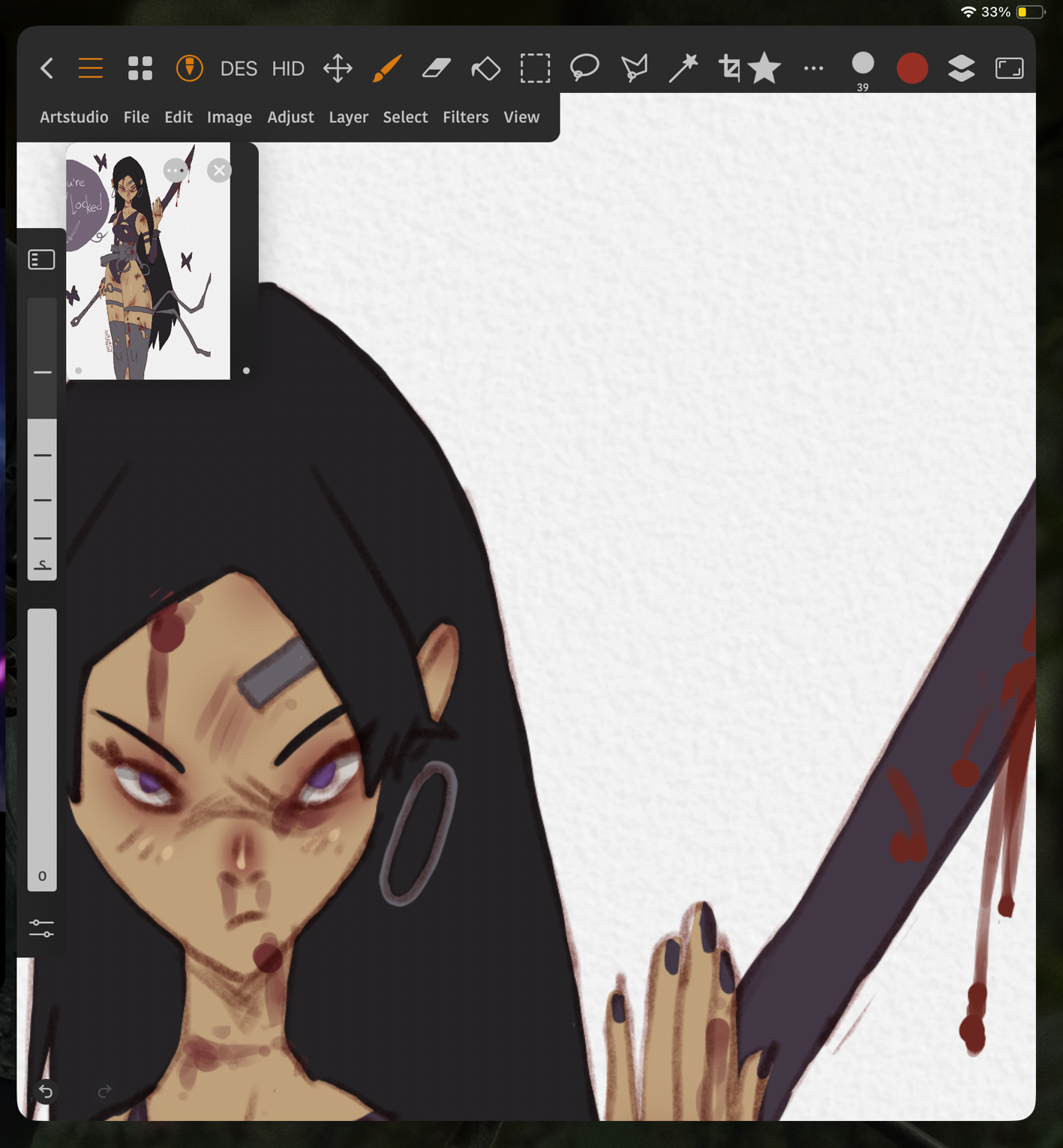Screen dimensions: 1063x1148
Task: Tap the star favorites icon
Action: point(764,68)
